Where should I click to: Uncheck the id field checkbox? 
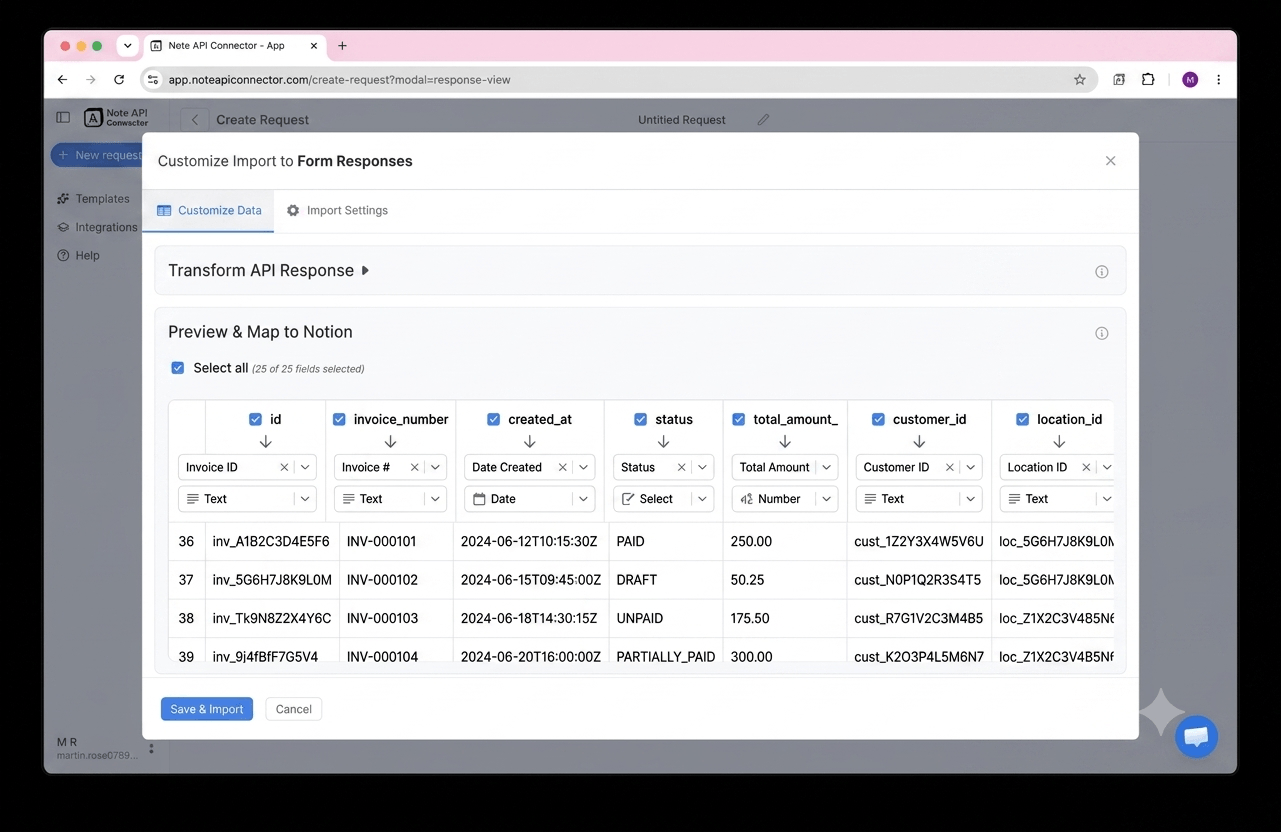[x=255, y=419]
